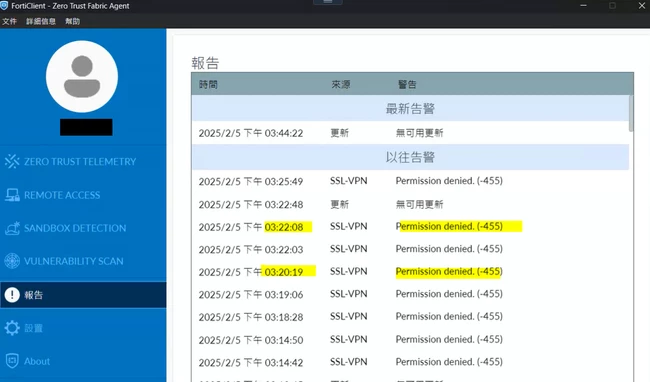Image resolution: width=650 pixels, height=382 pixels.
Task: Select the 報告 sidebar item
Action: coord(83,295)
